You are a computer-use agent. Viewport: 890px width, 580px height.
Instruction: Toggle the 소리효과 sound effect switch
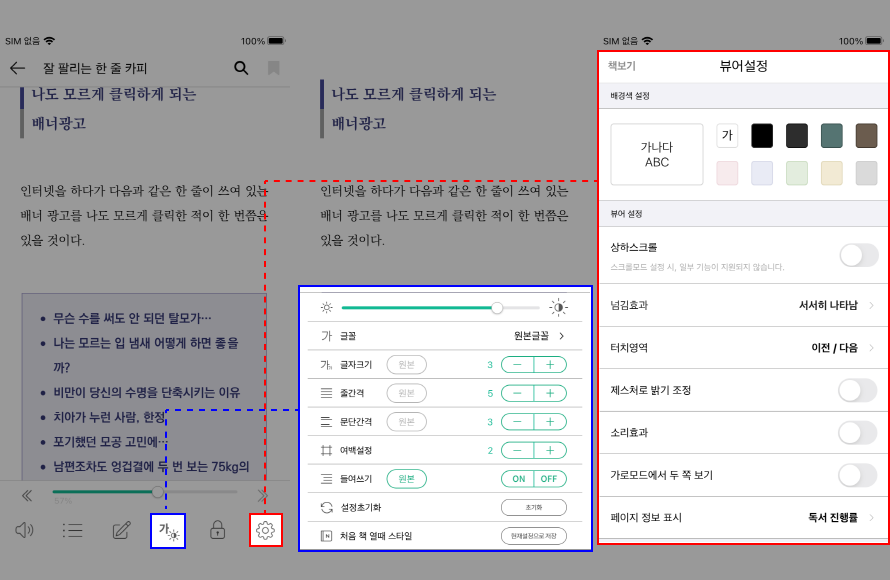[x=858, y=434]
